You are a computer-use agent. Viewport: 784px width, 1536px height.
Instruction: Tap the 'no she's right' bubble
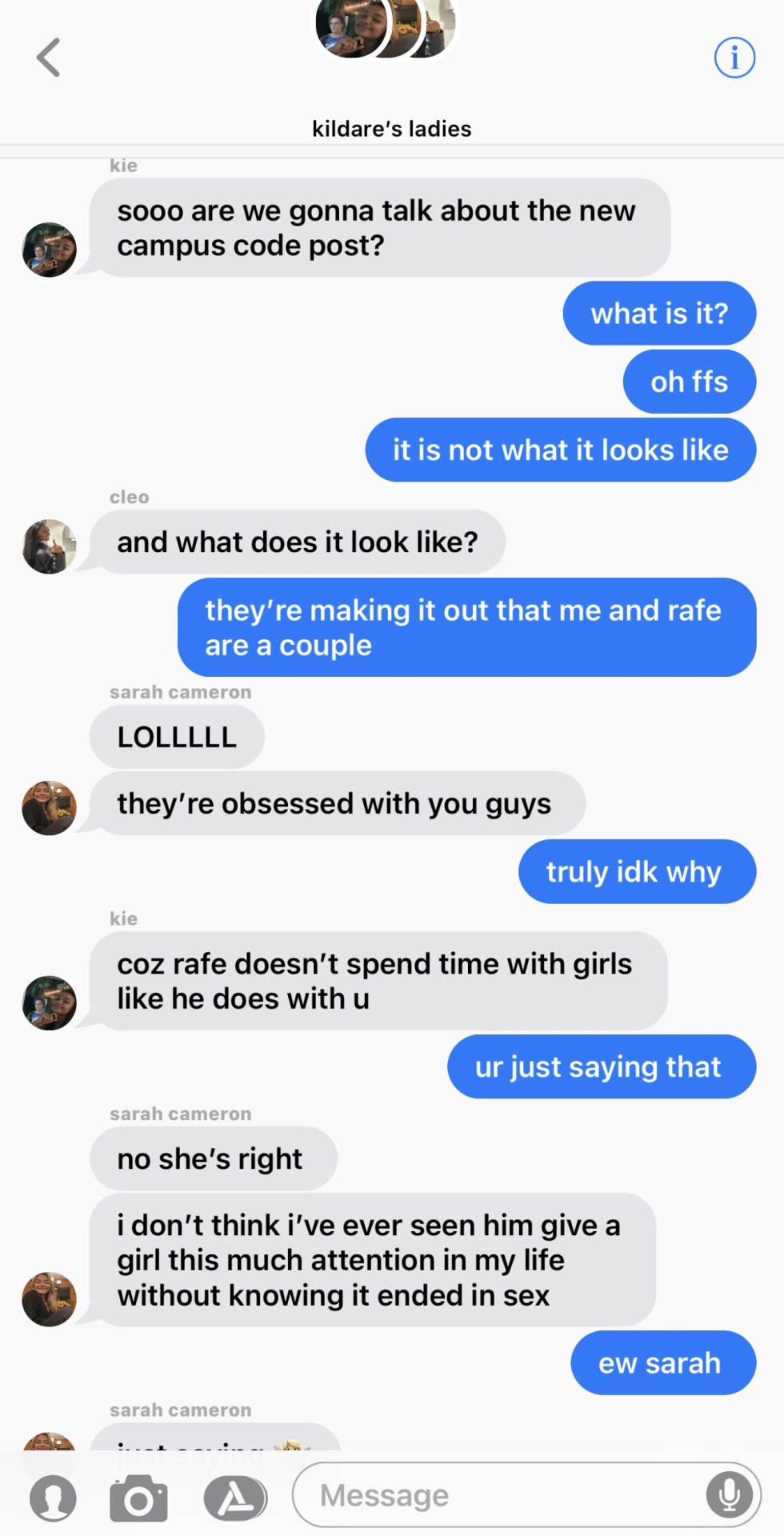(213, 1158)
